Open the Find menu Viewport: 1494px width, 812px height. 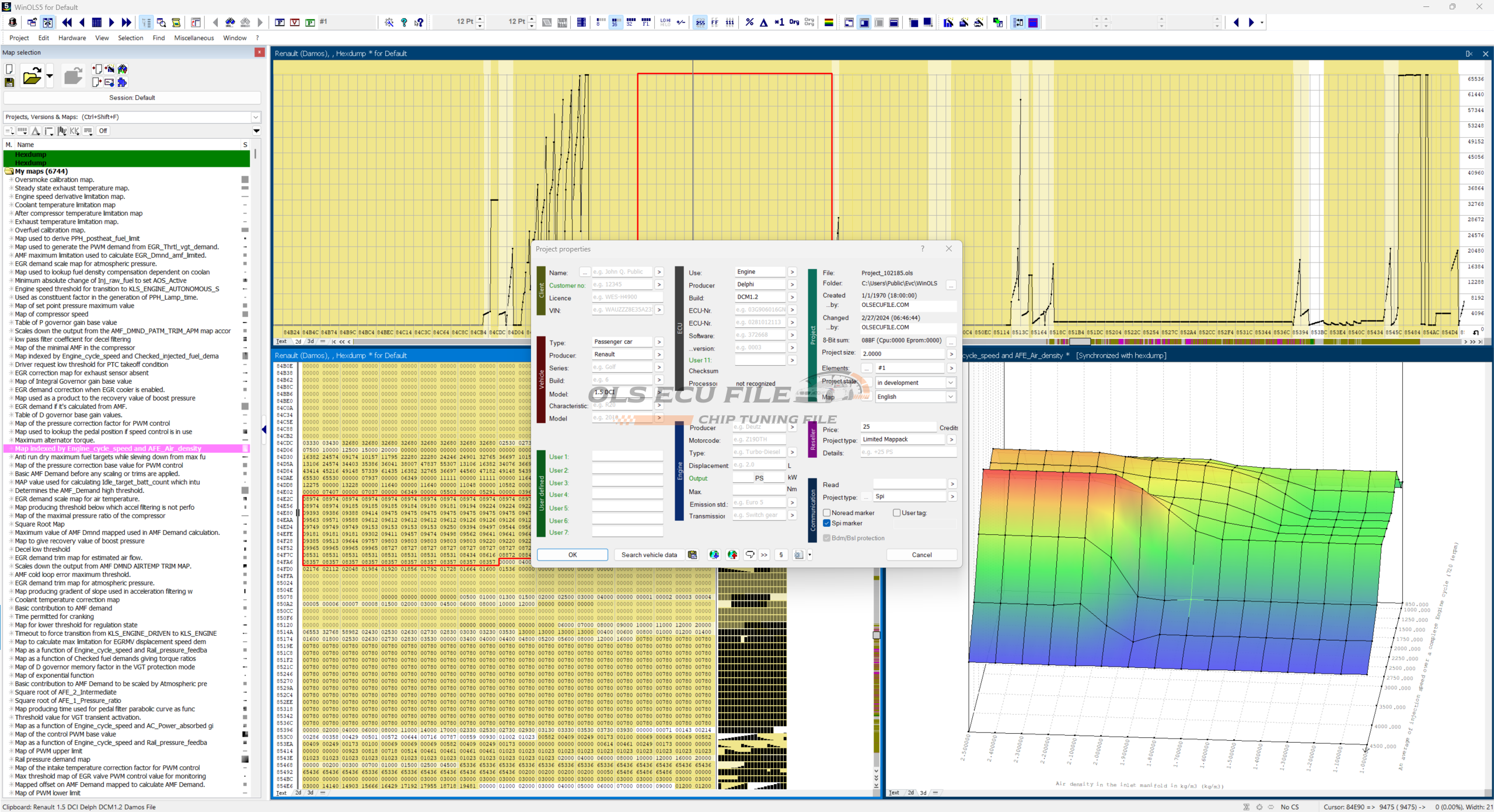click(159, 38)
